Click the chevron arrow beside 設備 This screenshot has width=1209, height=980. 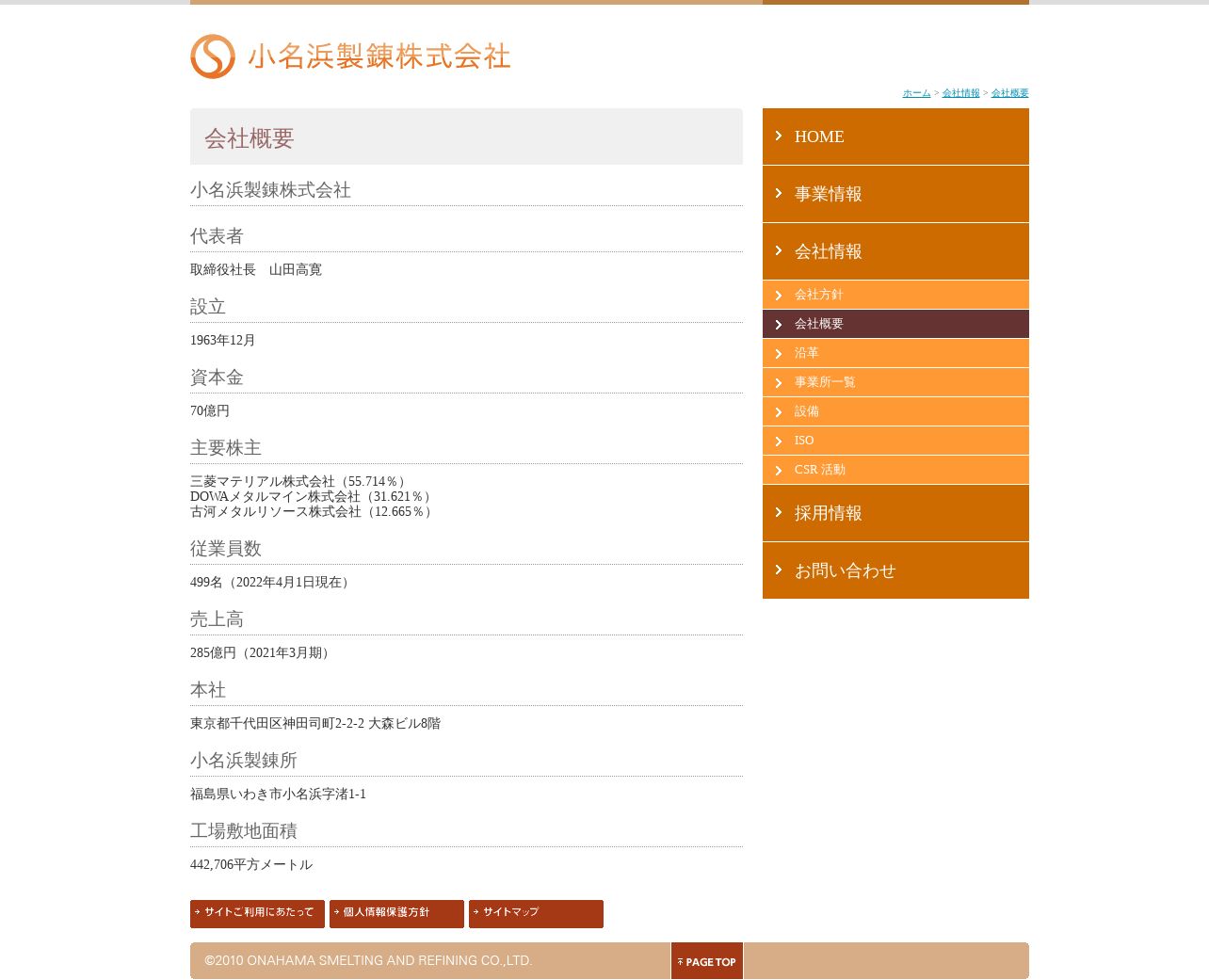pyautogui.click(x=779, y=412)
